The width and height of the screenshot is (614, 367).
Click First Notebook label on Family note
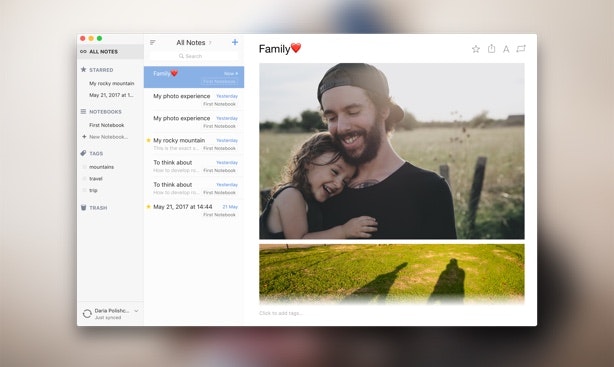coord(219,81)
